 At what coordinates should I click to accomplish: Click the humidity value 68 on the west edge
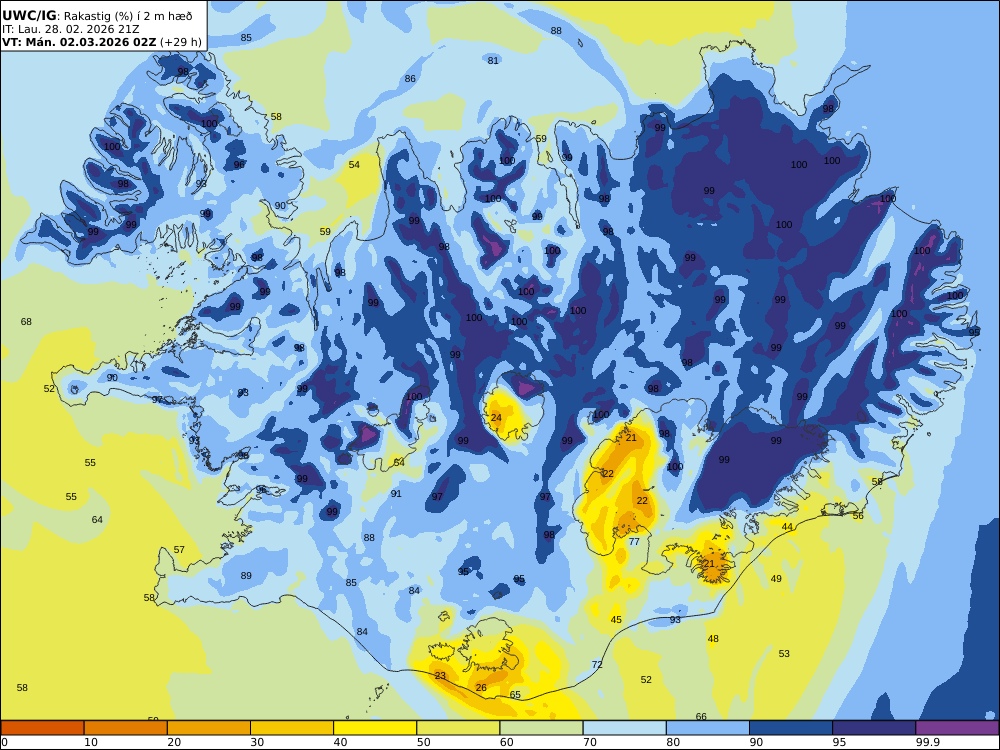click(x=26, y=321)
